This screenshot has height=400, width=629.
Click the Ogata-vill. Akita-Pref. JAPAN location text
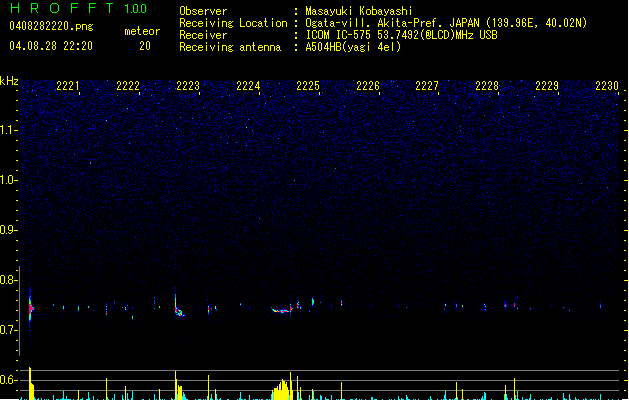(446, 23)
